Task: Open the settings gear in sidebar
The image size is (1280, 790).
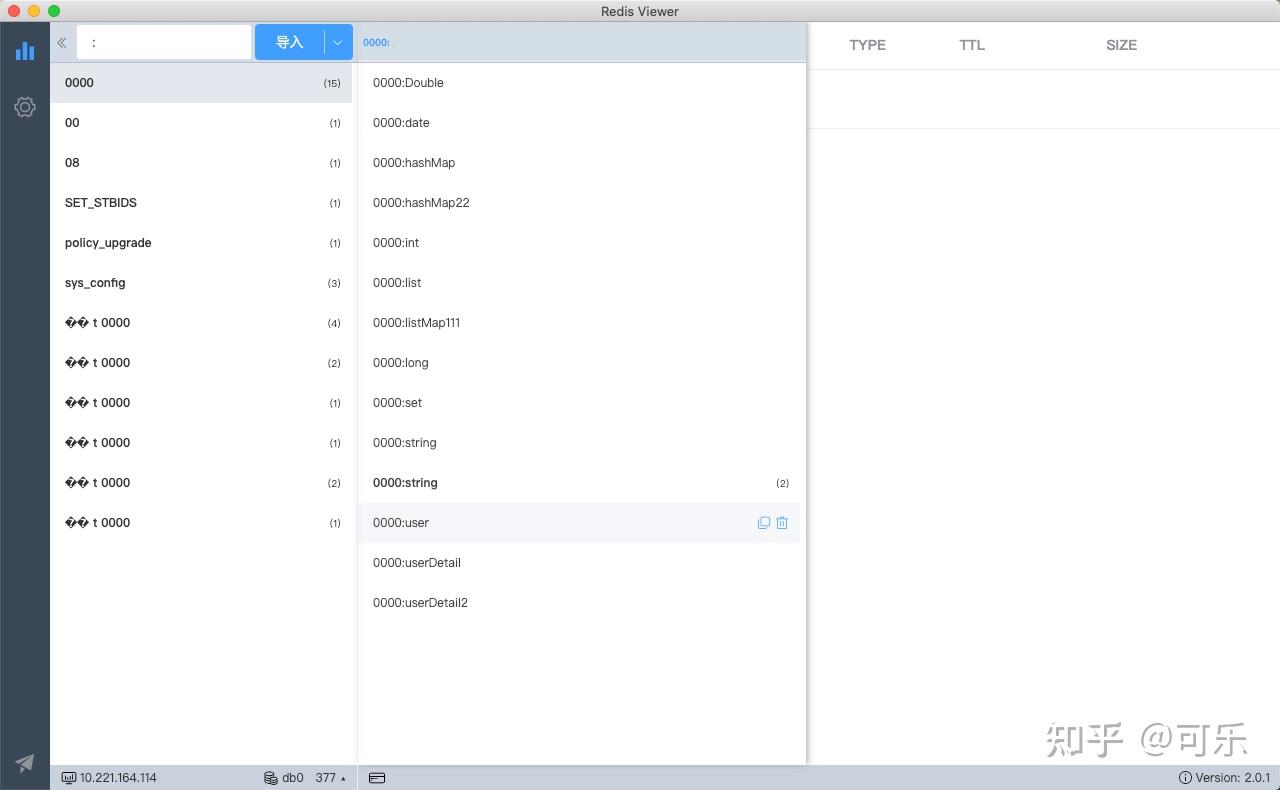Action: pyautogui.click(x=24, y=107)
